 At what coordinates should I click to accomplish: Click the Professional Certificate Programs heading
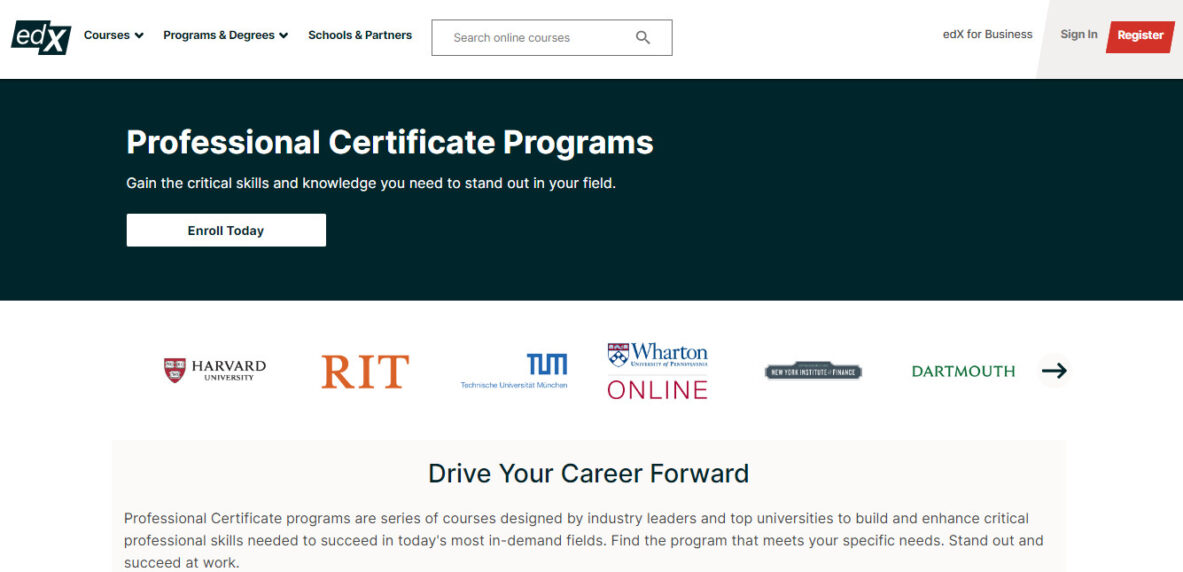(x=389, y=143)
